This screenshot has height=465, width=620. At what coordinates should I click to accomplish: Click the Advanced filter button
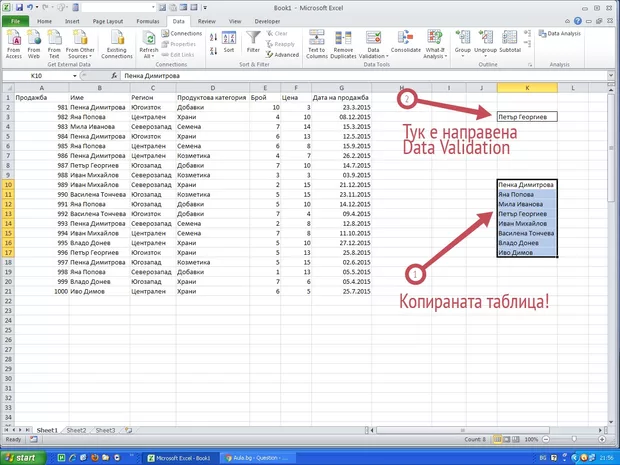tap(284, 55)
